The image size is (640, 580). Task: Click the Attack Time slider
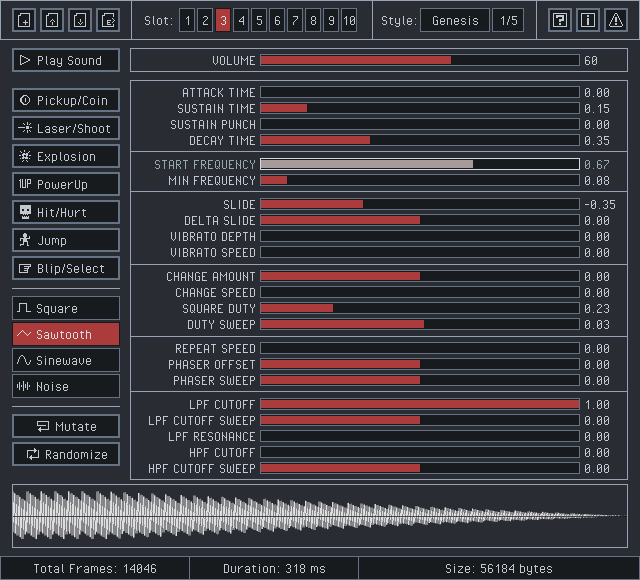pos(420,92)
